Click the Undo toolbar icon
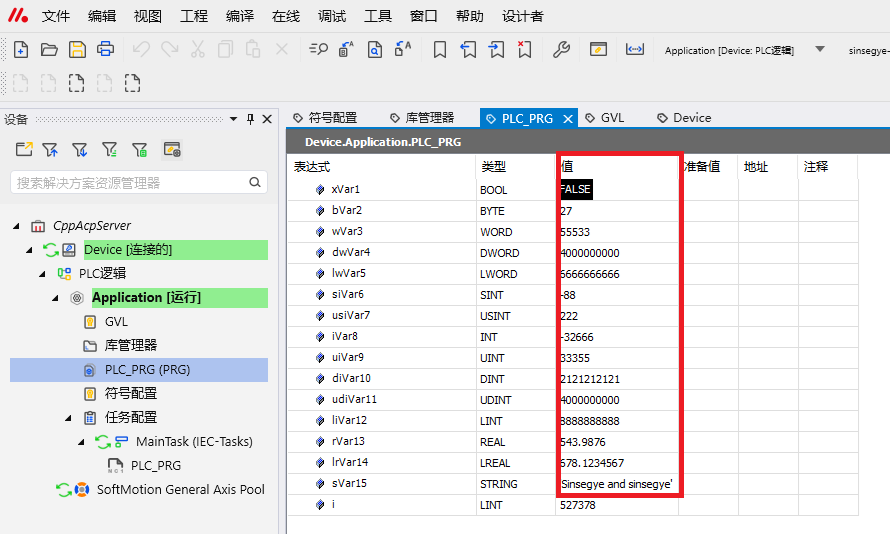The image size is (890, 534). [141, 49]
